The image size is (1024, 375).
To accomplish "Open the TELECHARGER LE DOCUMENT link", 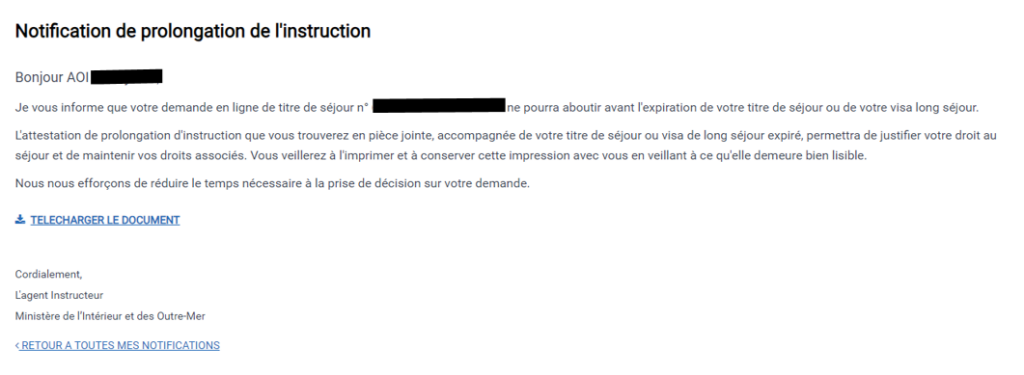I will [x=104, y=220].
